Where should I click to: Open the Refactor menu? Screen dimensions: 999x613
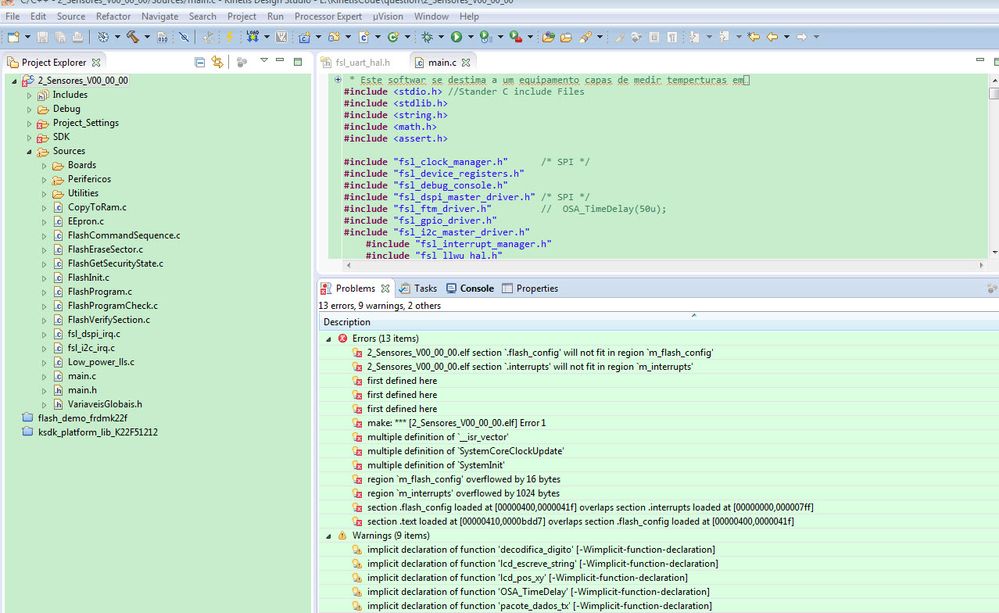(113, 16)
